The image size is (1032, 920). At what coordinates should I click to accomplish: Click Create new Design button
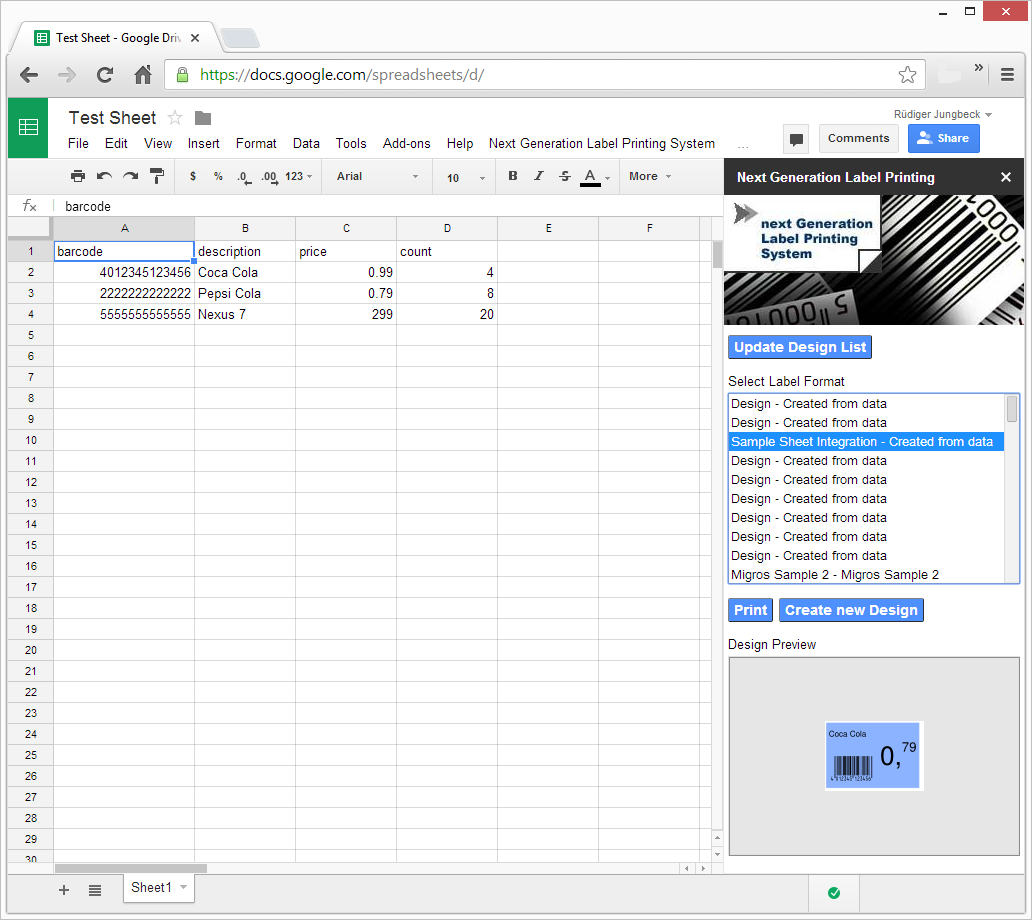coord(851,610)
